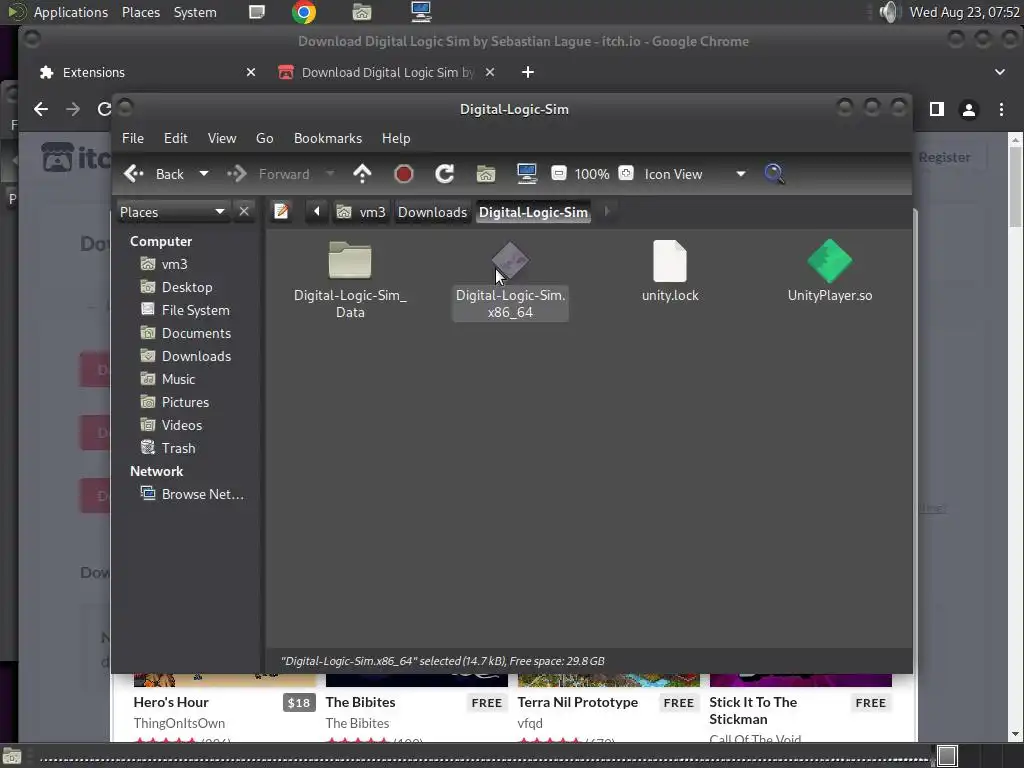Zoom in with the plus icon

click(x=626, y=173)
